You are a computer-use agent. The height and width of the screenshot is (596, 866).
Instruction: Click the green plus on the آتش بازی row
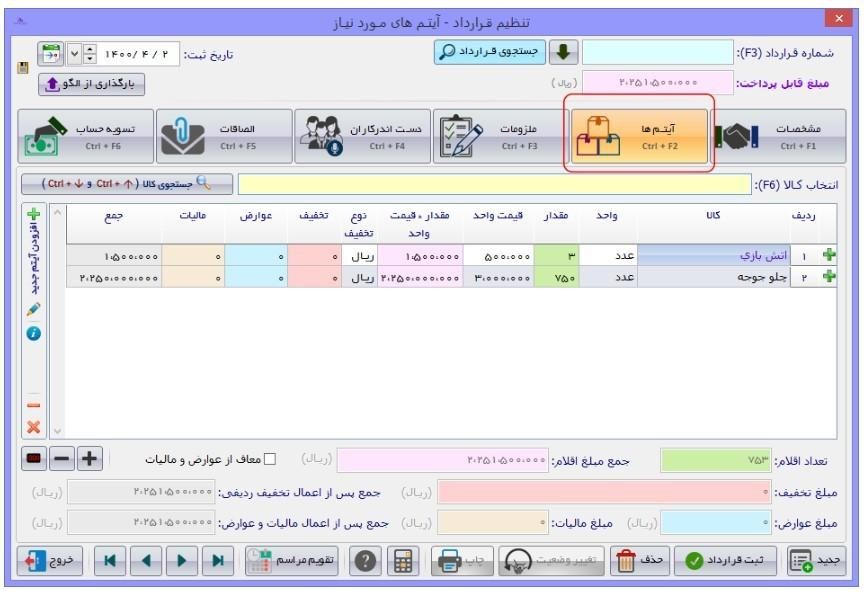(x=828, y=255)
